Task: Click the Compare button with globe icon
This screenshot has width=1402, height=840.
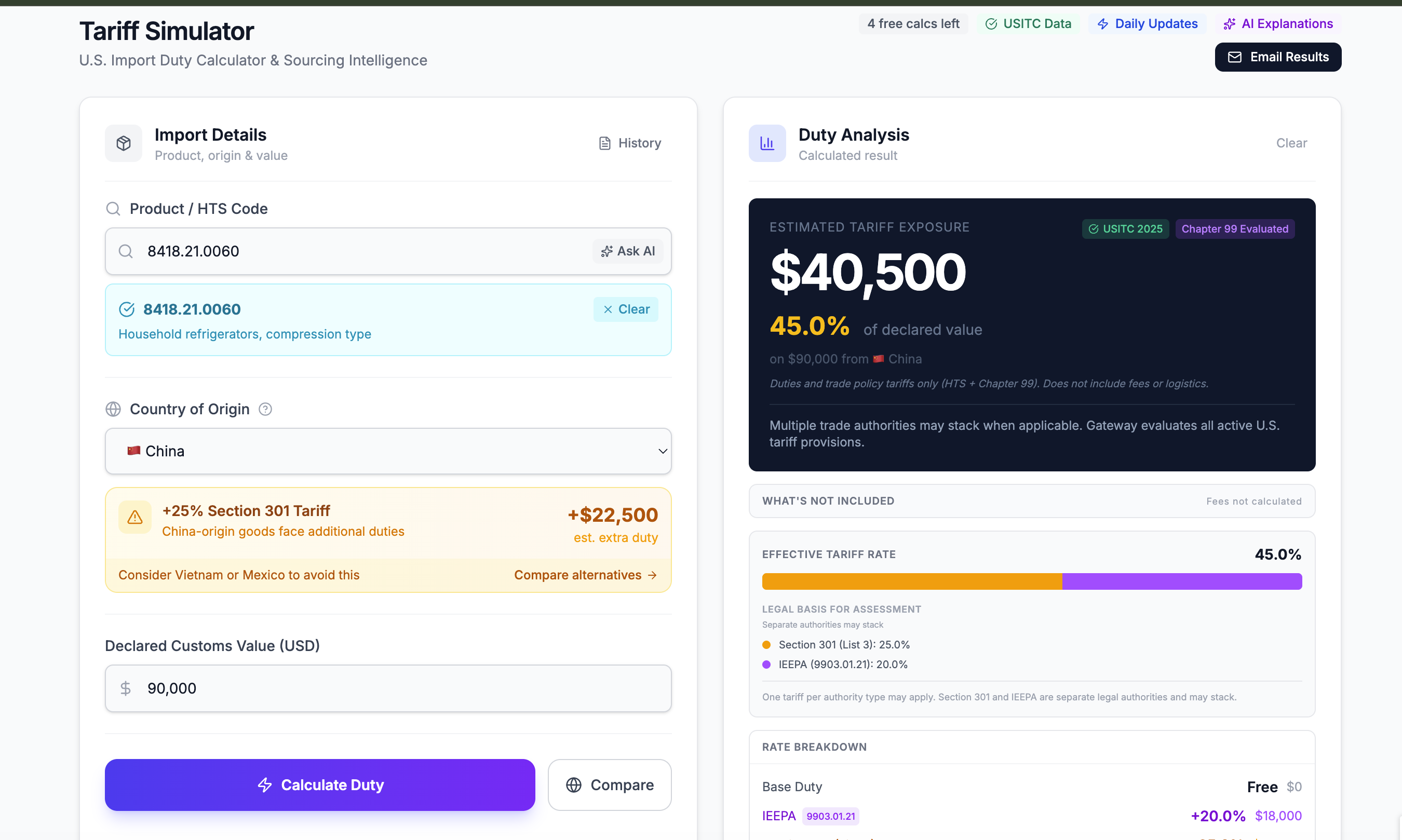Action: [x=610, y=785]
